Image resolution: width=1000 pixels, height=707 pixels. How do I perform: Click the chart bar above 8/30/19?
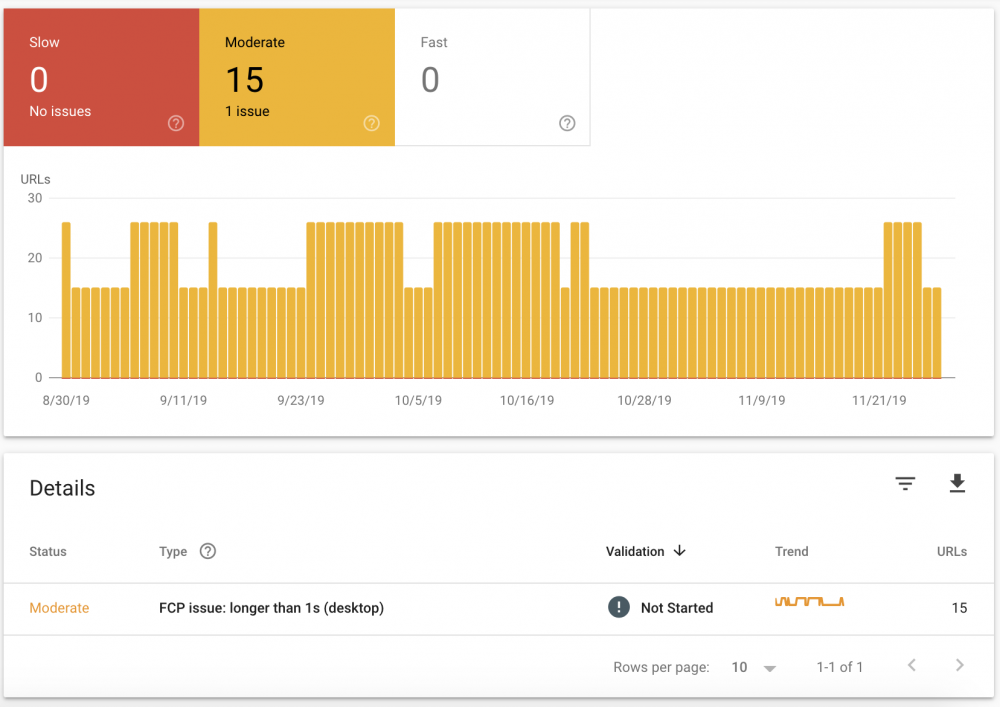click(x=66, y=300)
